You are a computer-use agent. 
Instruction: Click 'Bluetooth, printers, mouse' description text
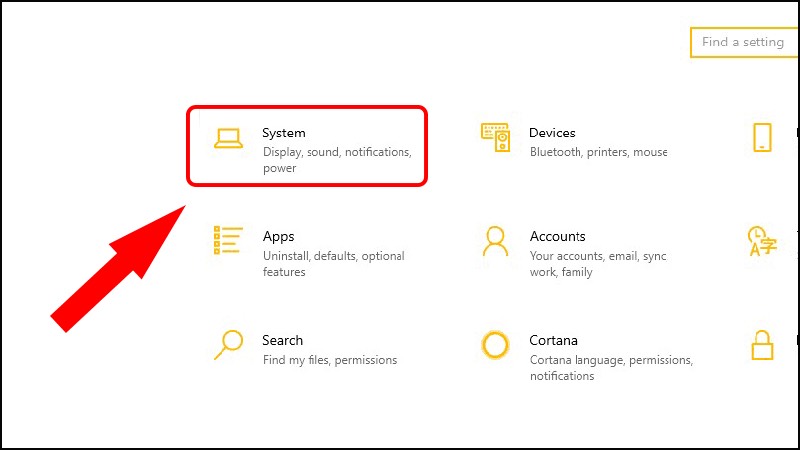[598, 153]
